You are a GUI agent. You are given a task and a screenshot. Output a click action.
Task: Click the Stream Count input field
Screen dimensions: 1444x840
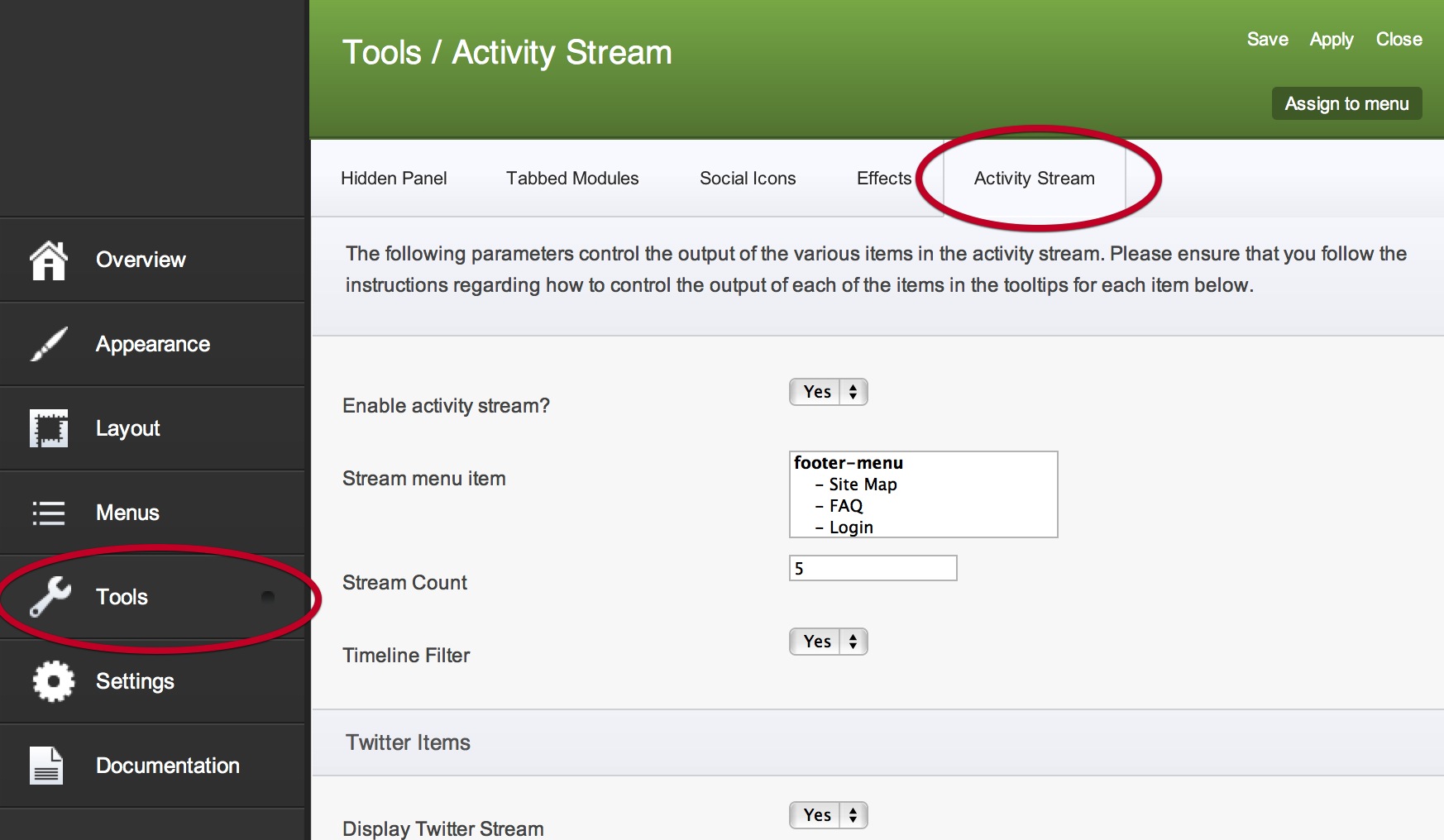click(873, 568)
